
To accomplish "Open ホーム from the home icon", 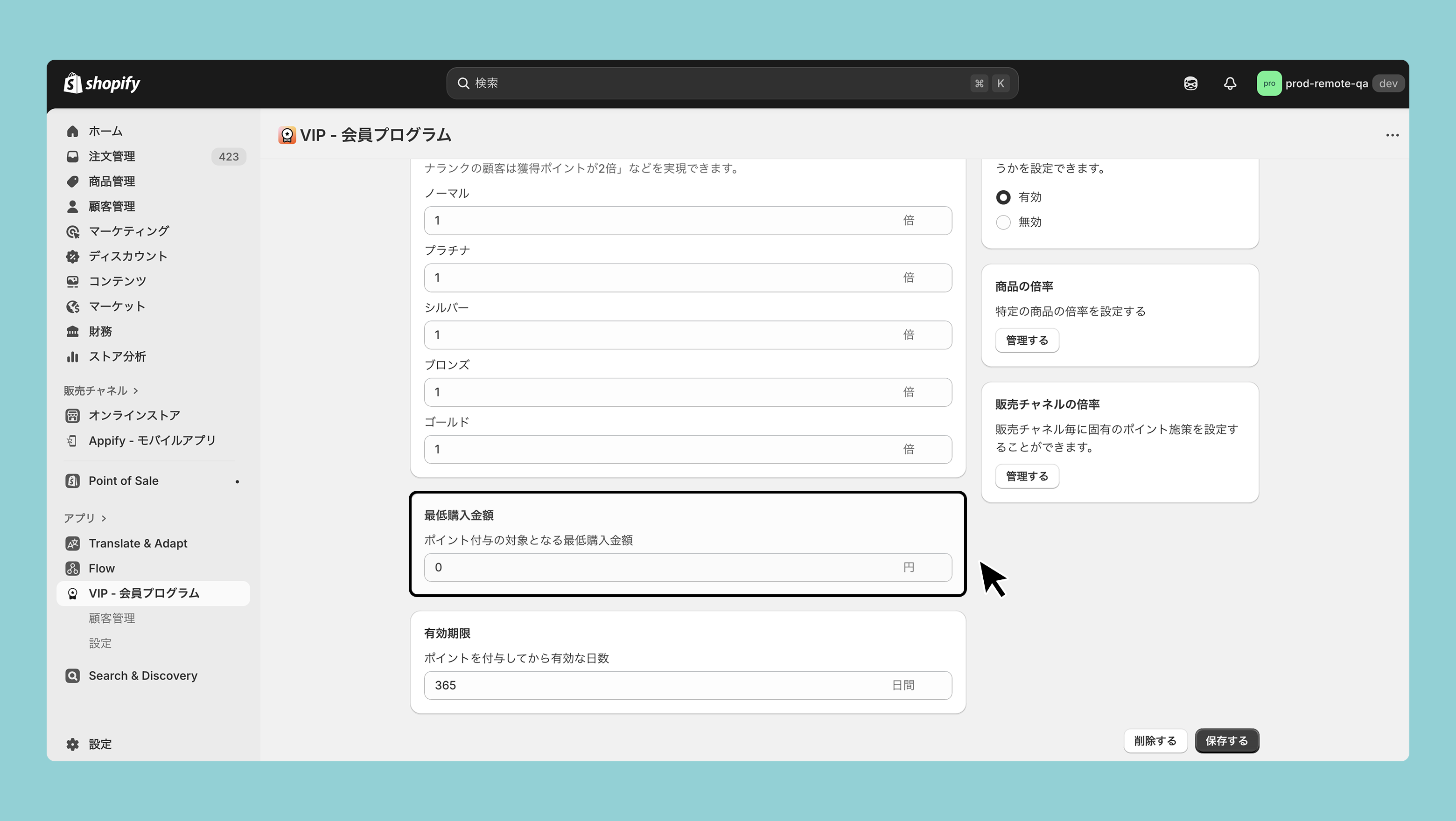I will pos(72,131).
